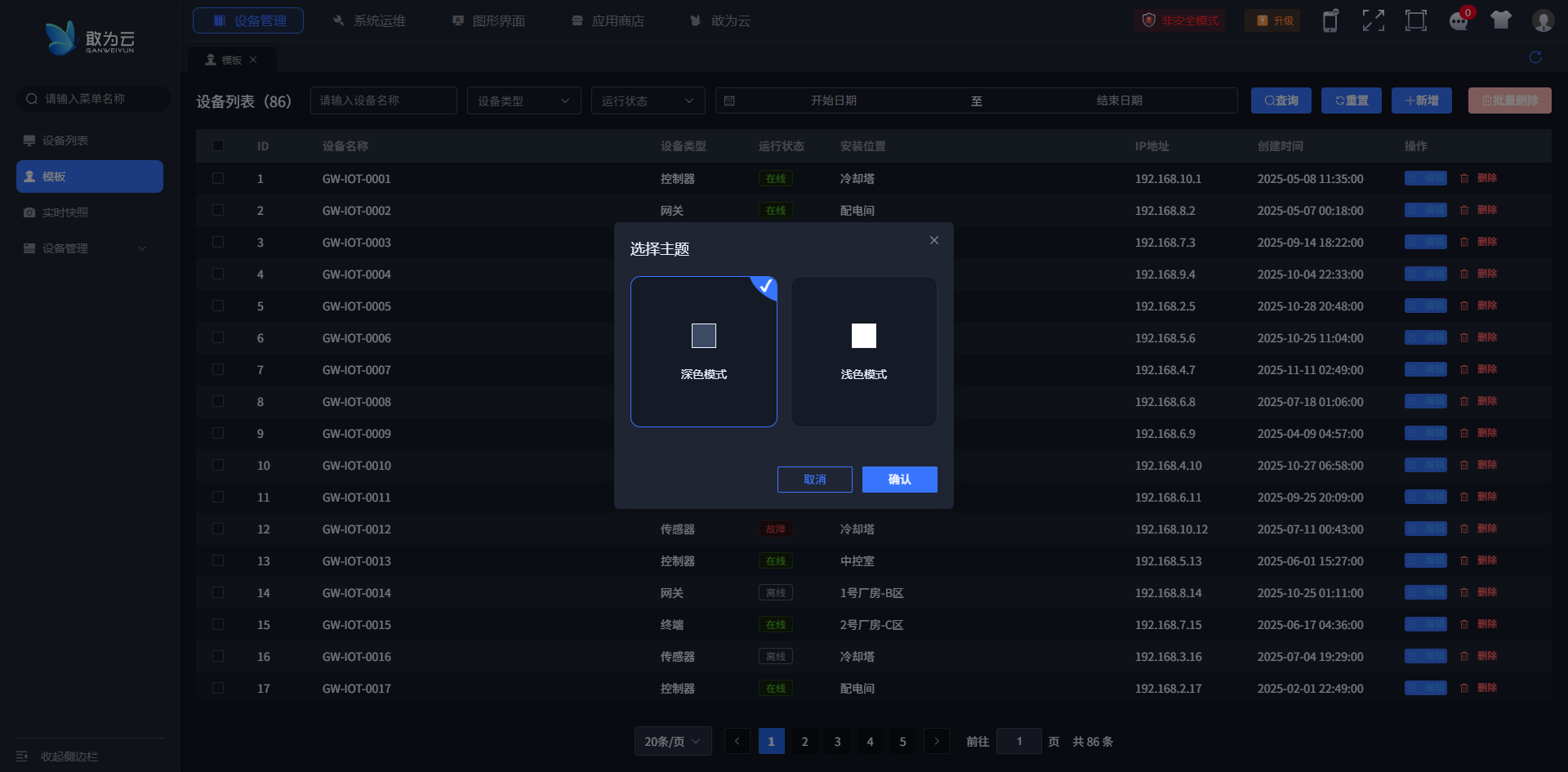Open the 运行状态 dropdown

[x=648, y=100]
